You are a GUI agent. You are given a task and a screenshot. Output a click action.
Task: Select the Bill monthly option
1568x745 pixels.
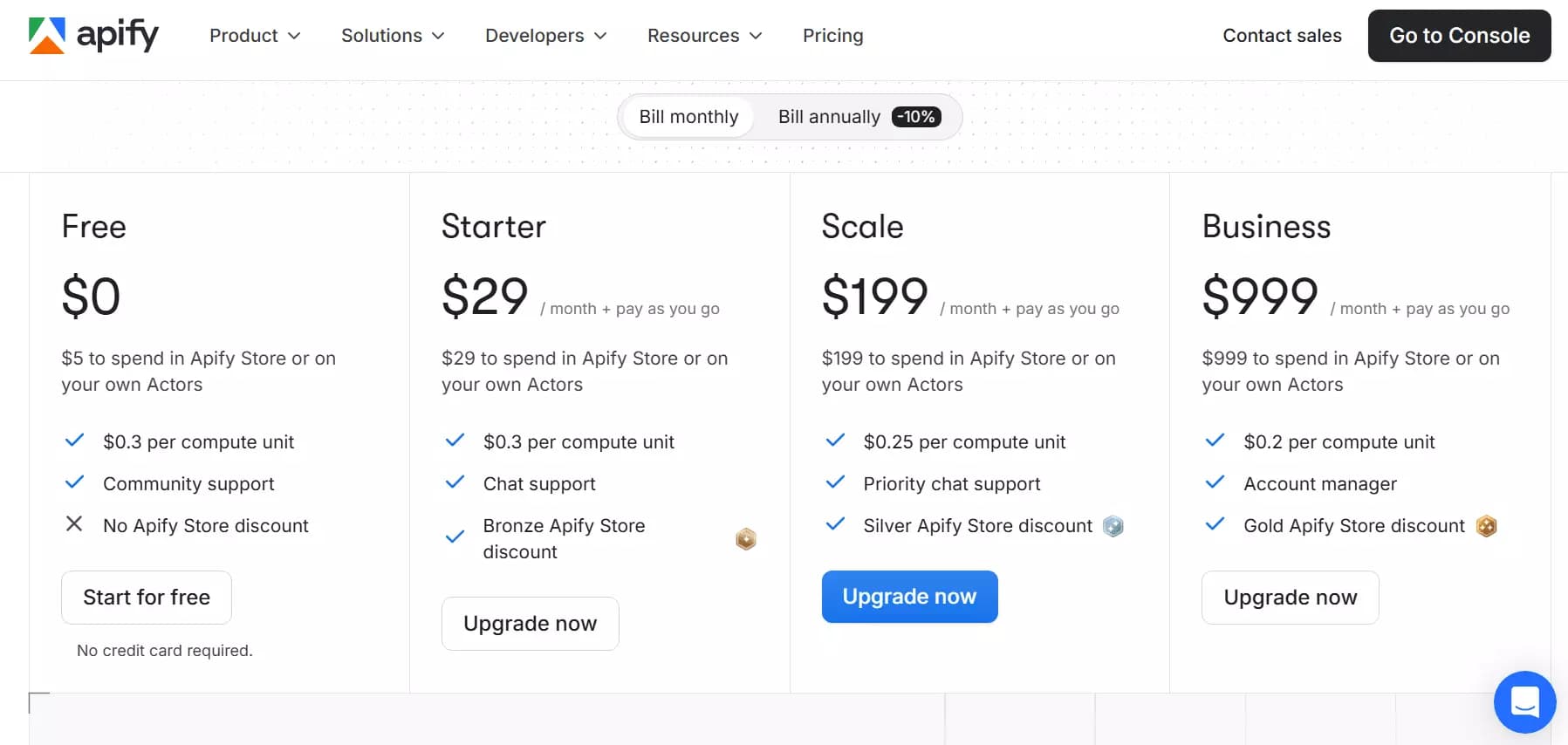[688, 116]
